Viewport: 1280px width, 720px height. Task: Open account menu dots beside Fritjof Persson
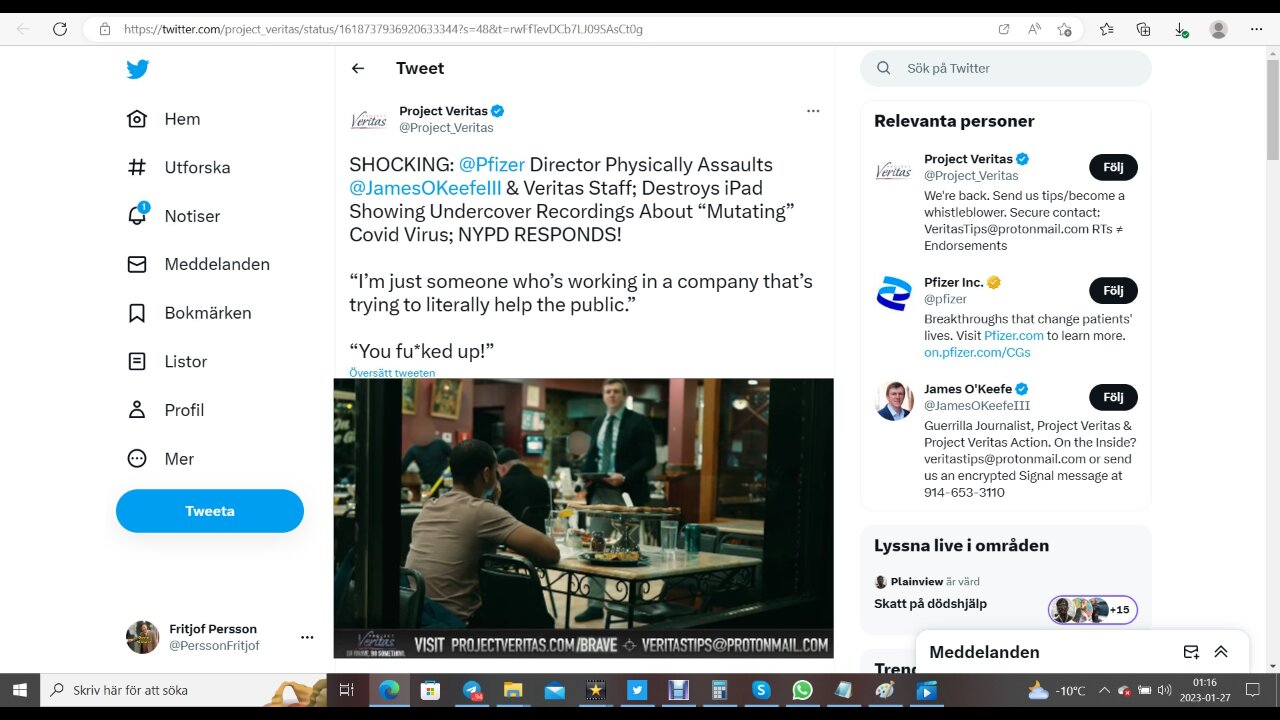click(x=307, y=637)
